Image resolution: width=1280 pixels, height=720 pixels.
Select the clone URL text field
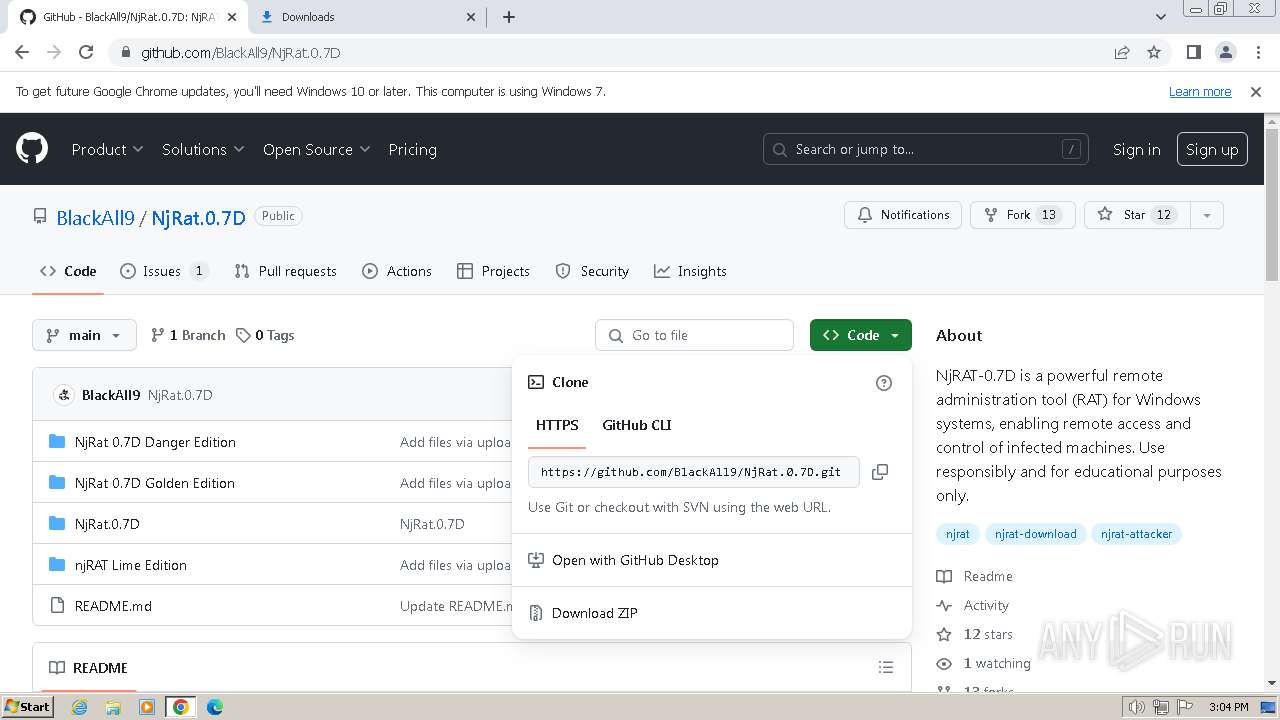tap(694, 472)
